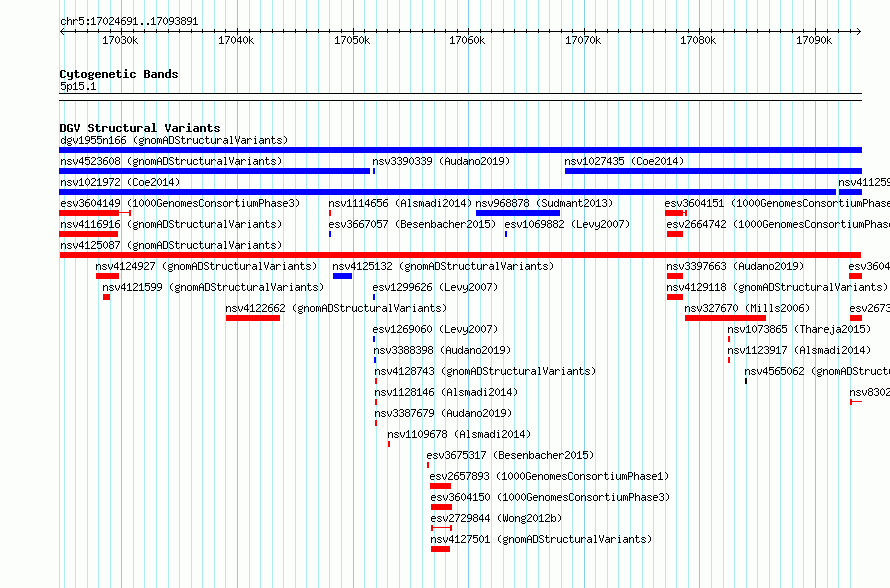Click esv1069882 (Levy2007) variant label

tap(567, 224)
